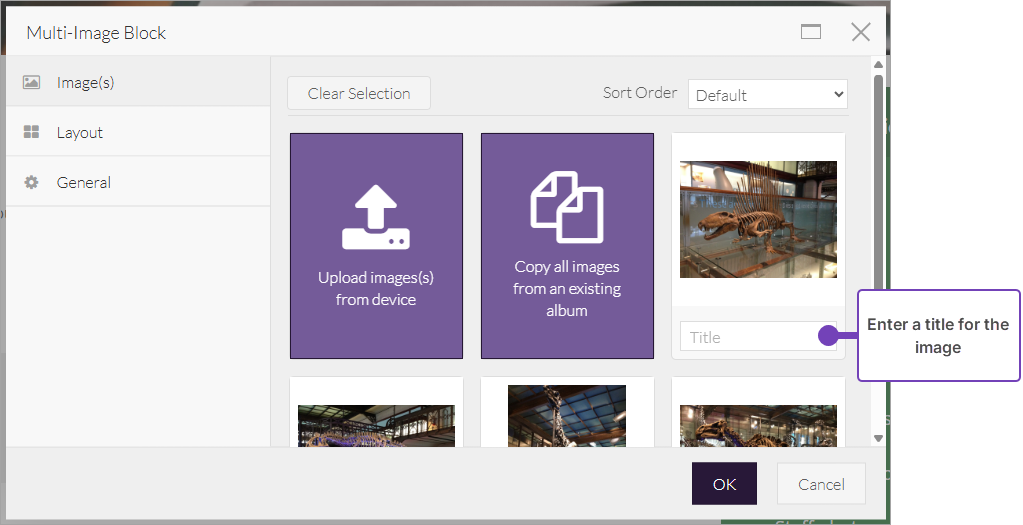The image size is (1023, 525).
Task: Open the General tab
Action: tap(84, 182)
